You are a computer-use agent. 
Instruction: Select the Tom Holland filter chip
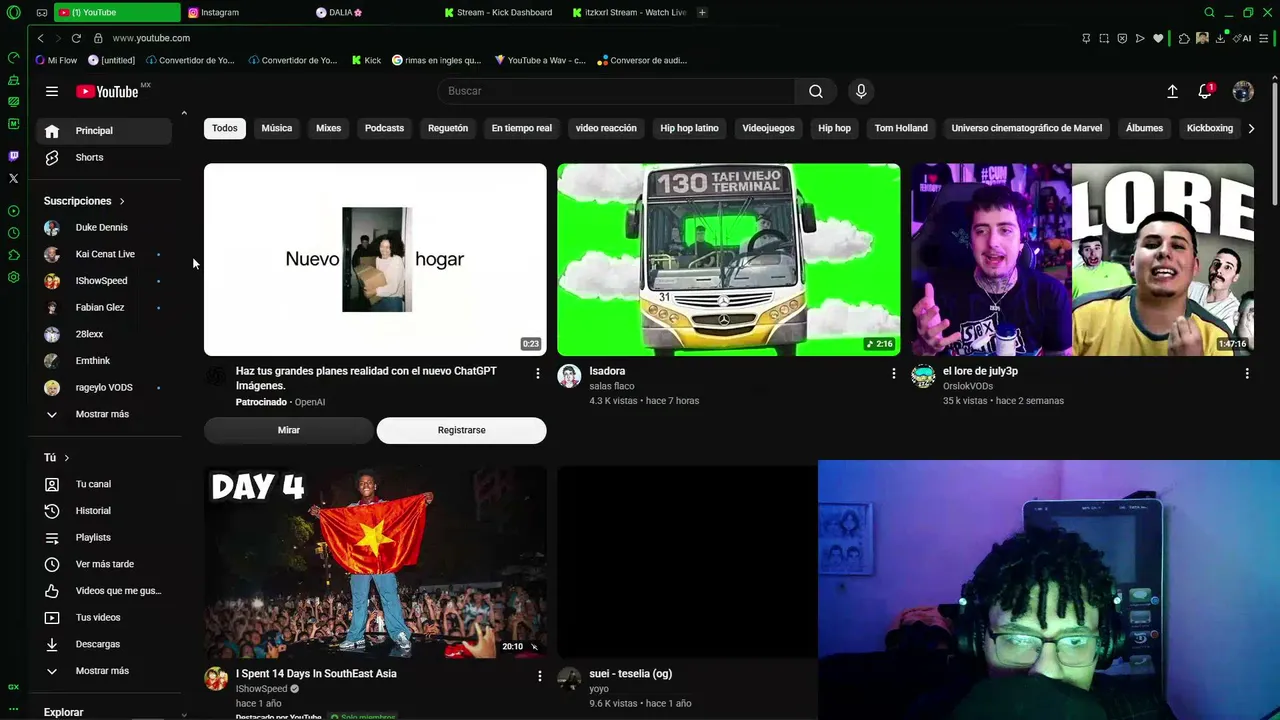tap(901, 128)
